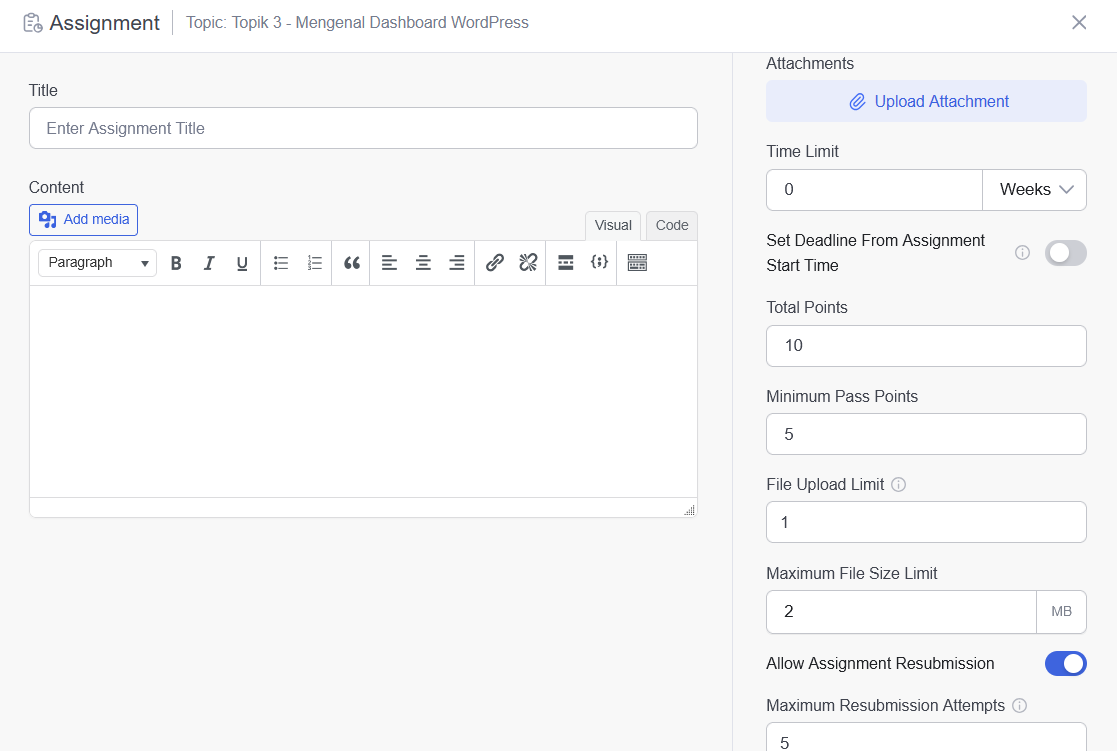Center align the text

(x=423, y=263)
